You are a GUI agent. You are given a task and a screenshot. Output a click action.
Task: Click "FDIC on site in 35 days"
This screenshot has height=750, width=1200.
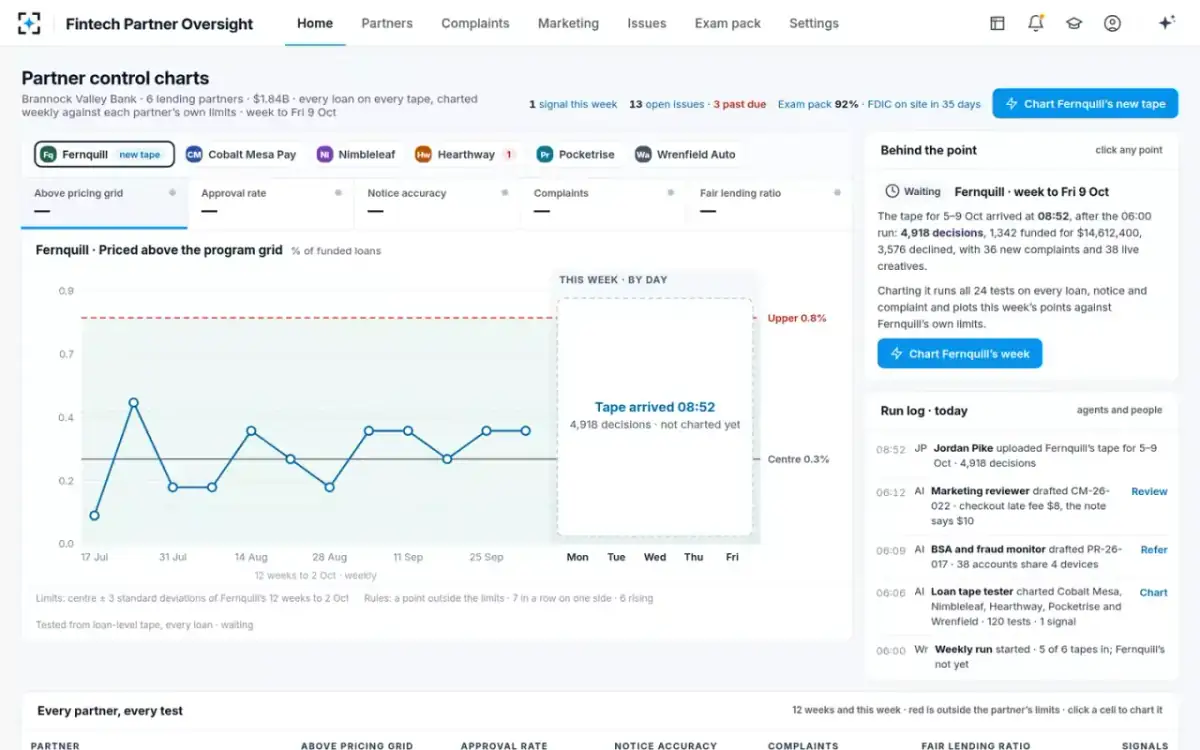[924, 104]
